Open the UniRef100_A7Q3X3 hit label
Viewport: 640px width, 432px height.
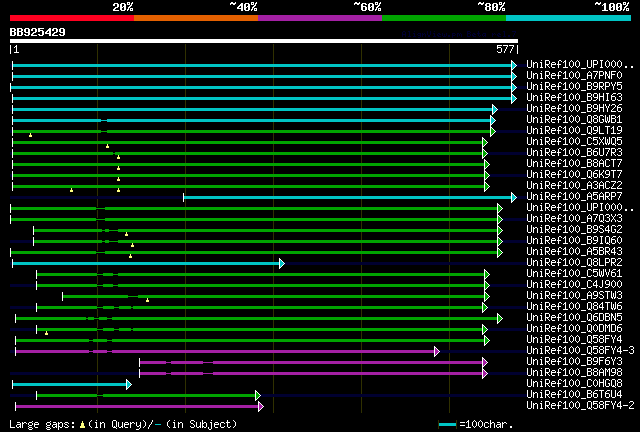574,219
